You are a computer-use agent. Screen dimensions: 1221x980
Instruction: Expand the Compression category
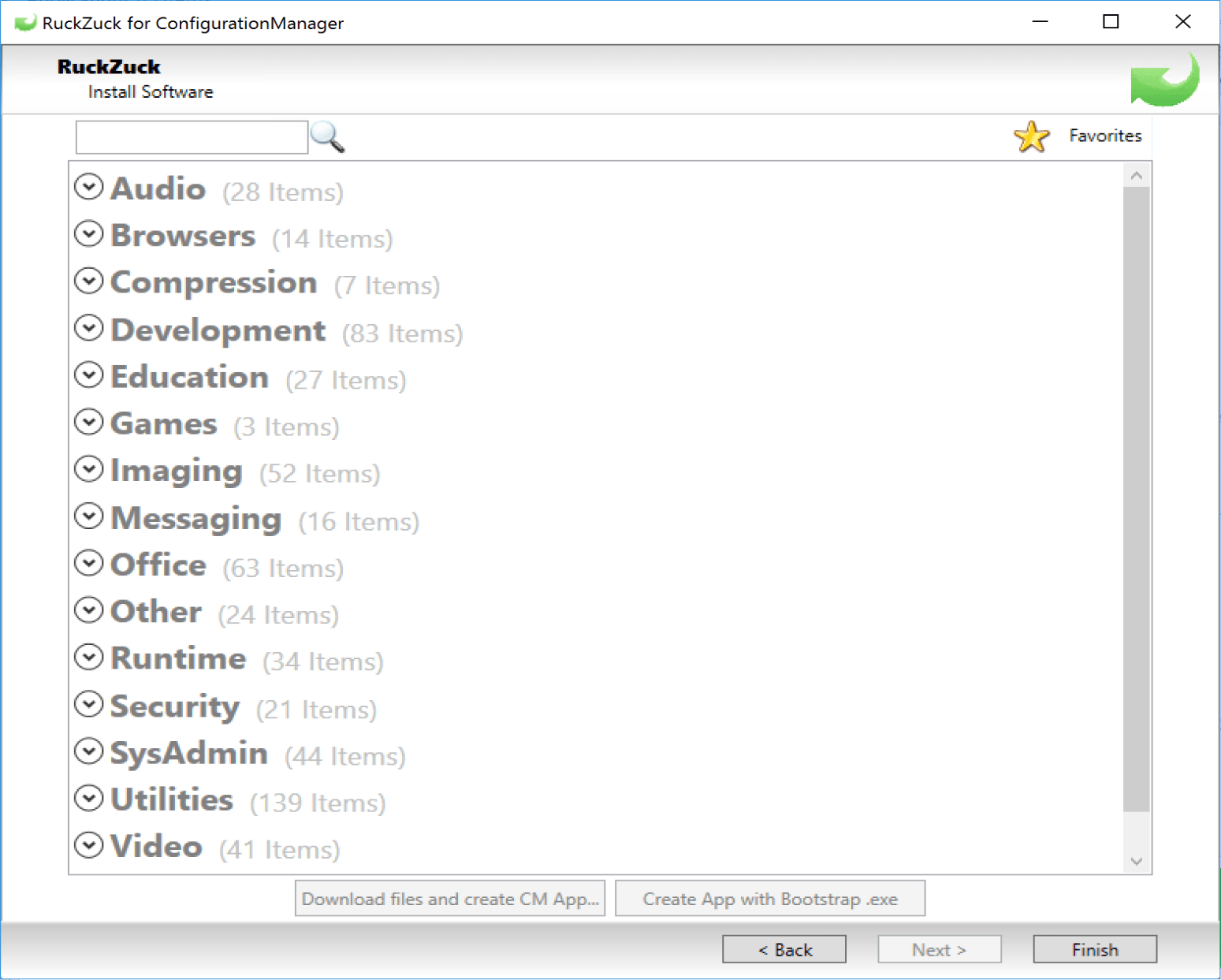89,281
